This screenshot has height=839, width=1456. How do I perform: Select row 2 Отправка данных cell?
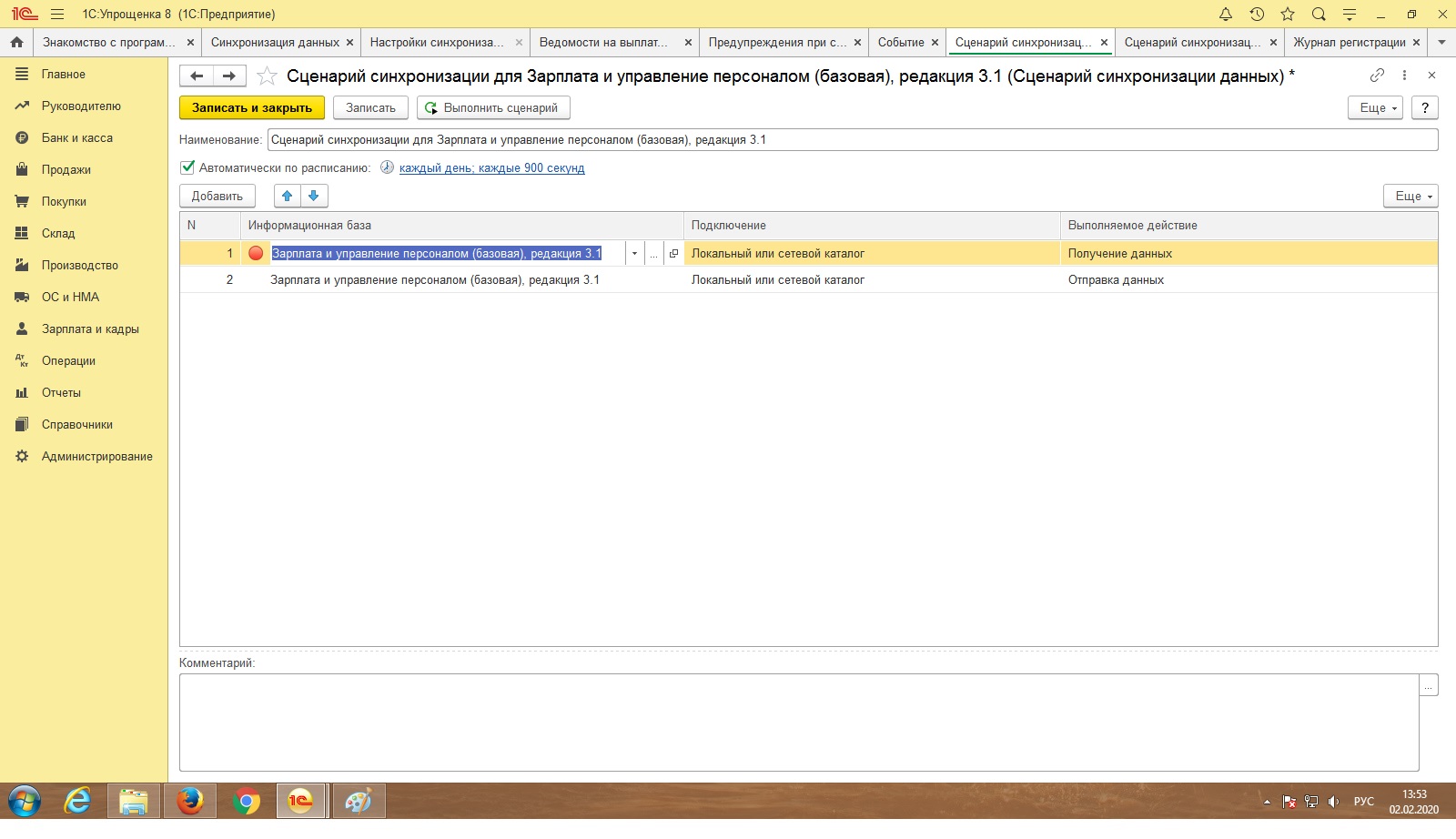1249,280
